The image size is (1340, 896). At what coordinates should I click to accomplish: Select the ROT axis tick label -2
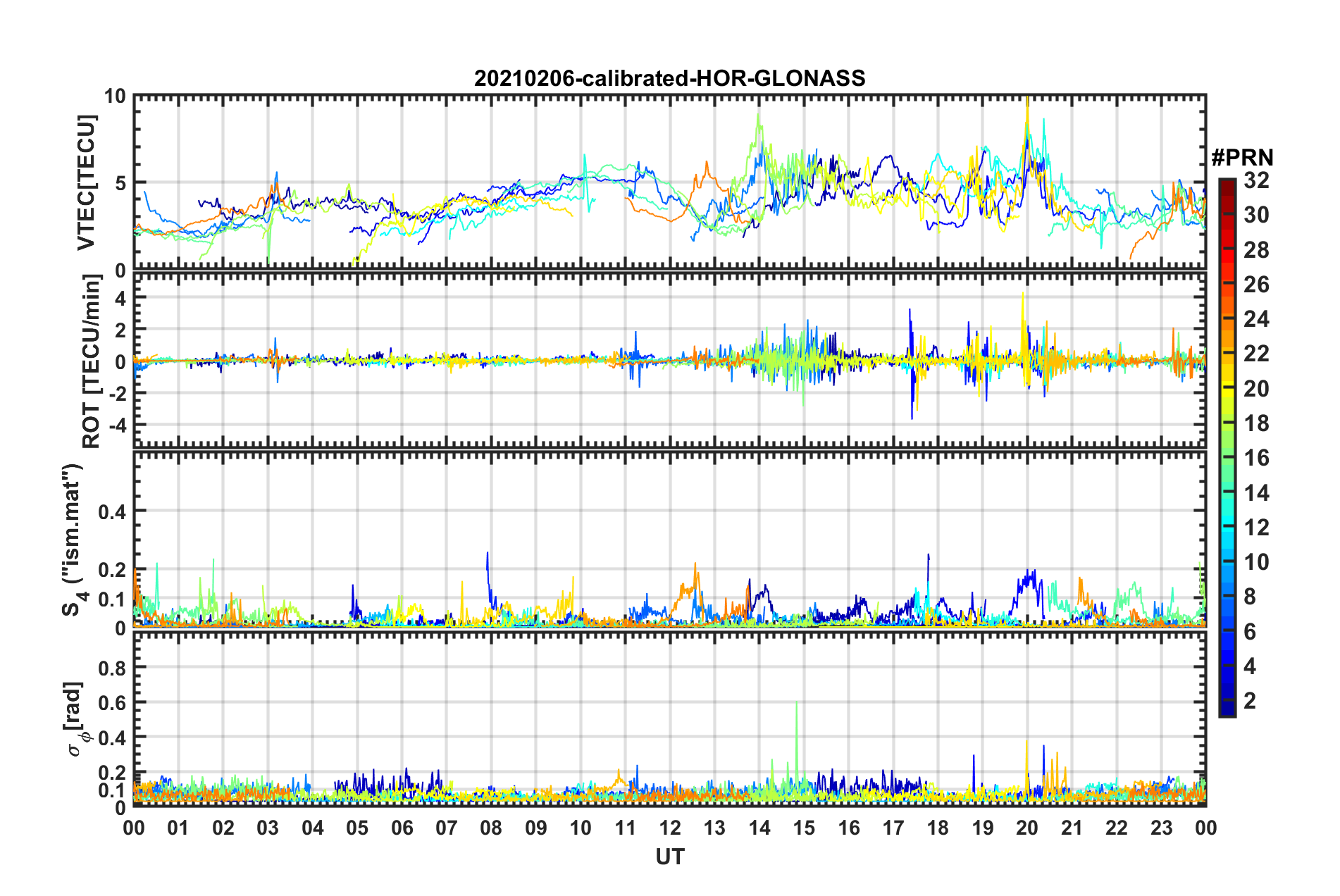116,394
